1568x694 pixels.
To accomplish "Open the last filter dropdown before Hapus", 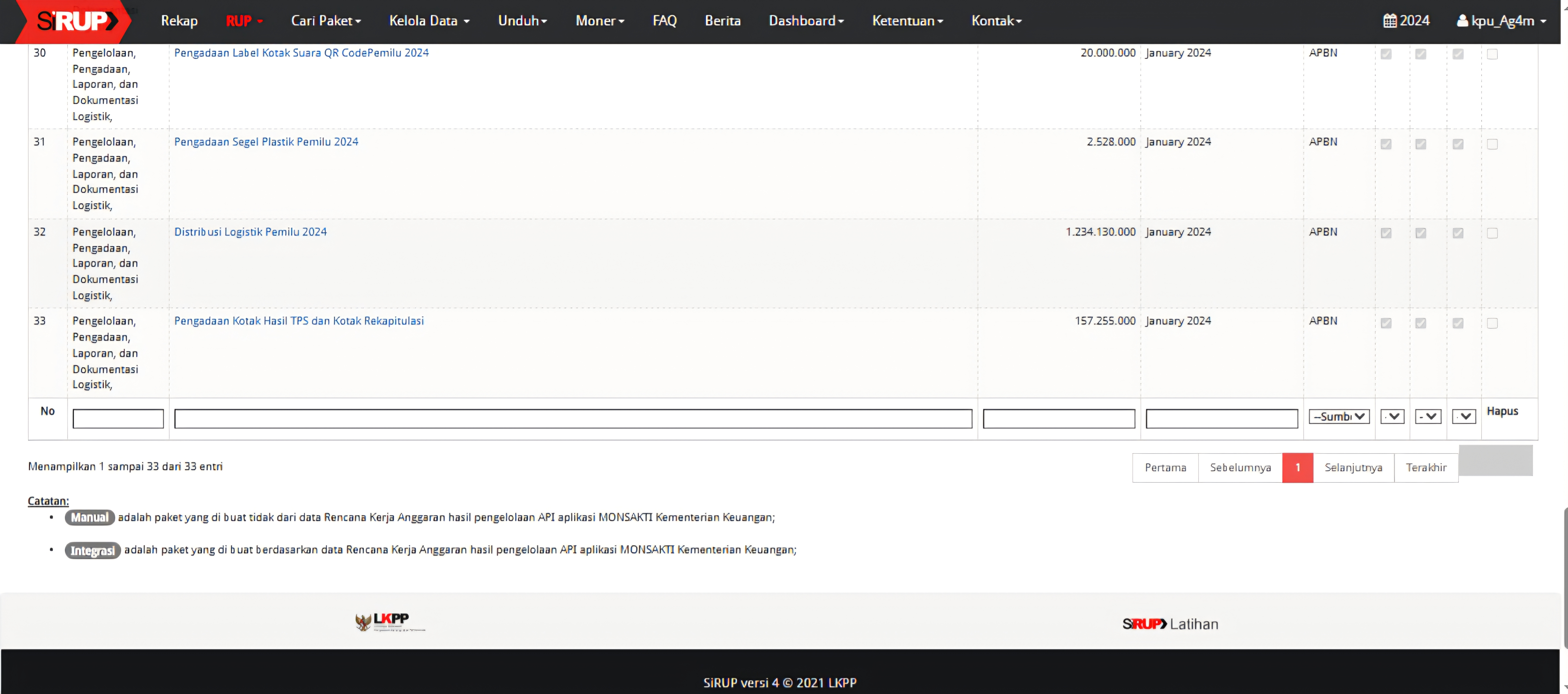I will [1464, 417].
